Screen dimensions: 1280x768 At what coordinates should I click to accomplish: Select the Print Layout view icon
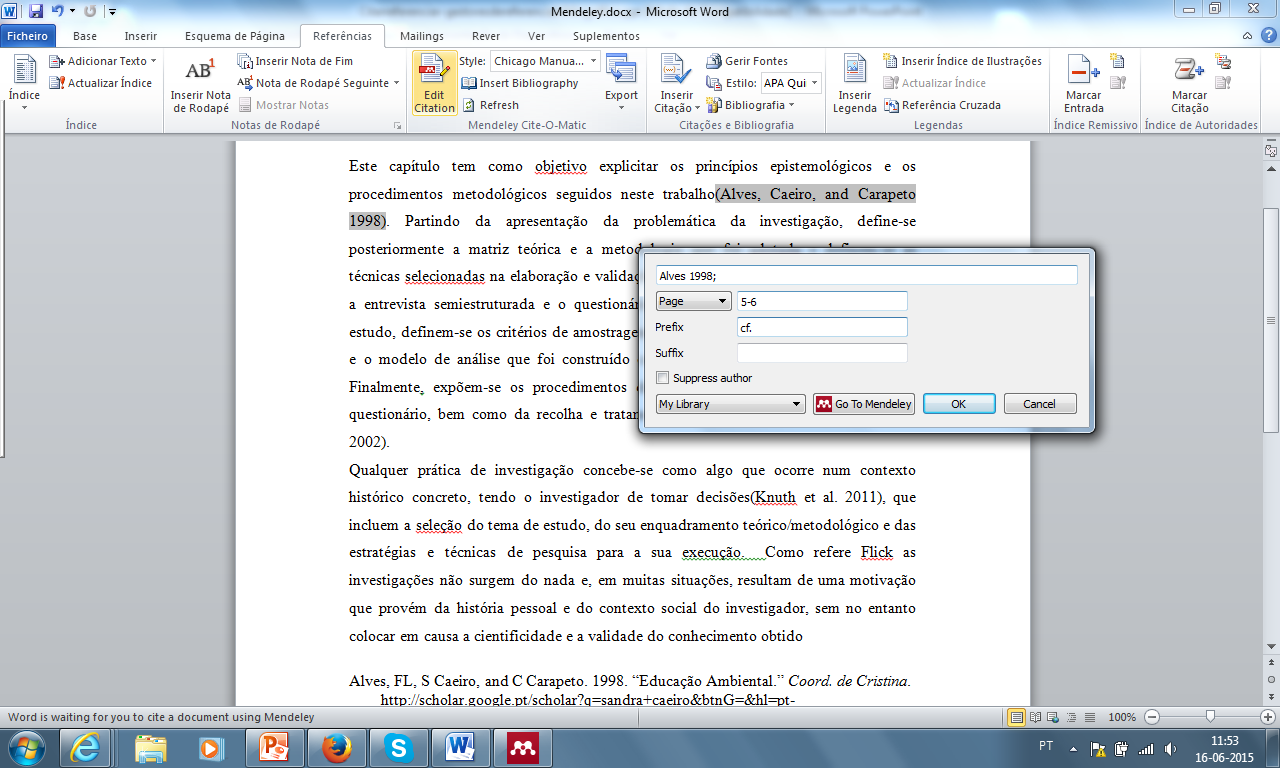pos(1017,717)
